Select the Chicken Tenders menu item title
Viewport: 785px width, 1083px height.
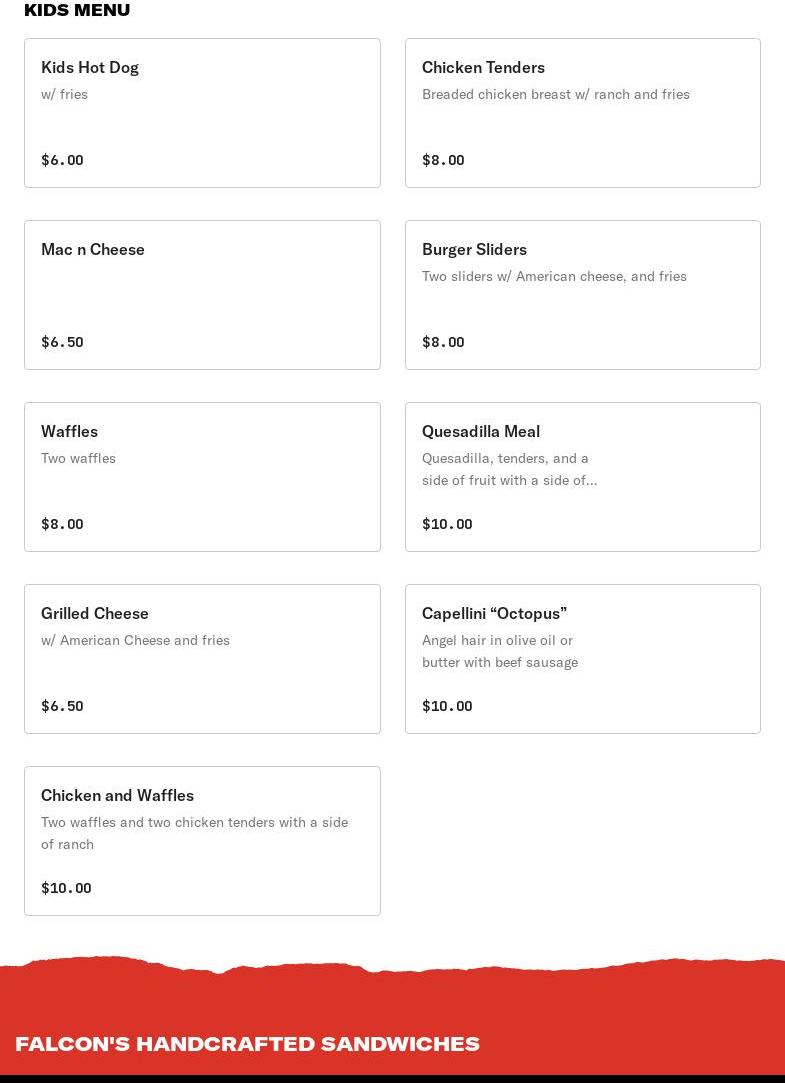[483, 67]
